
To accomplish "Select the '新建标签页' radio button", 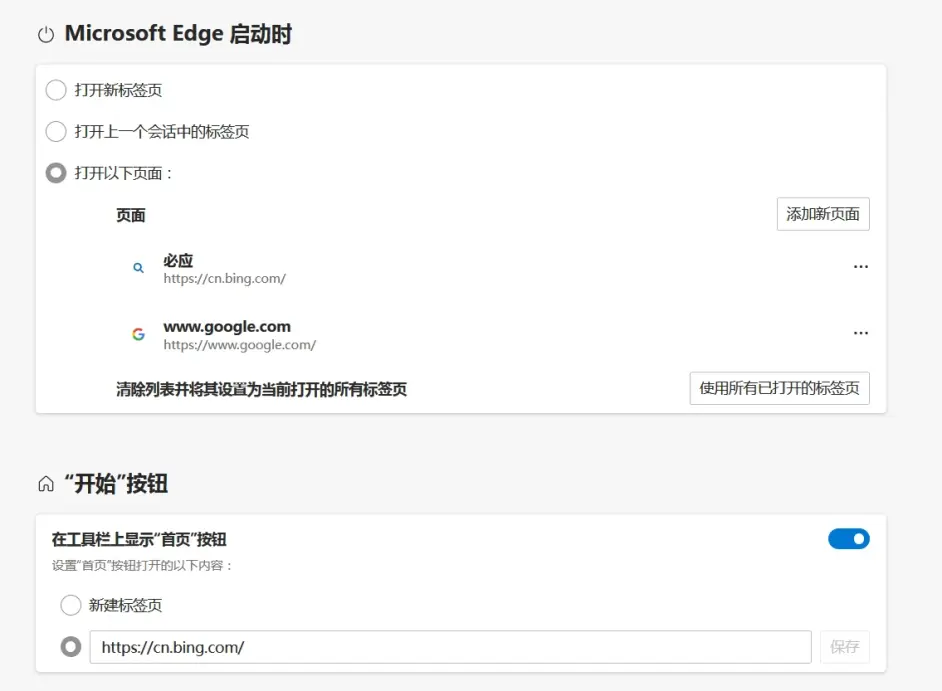I will [x=70, y=605].
